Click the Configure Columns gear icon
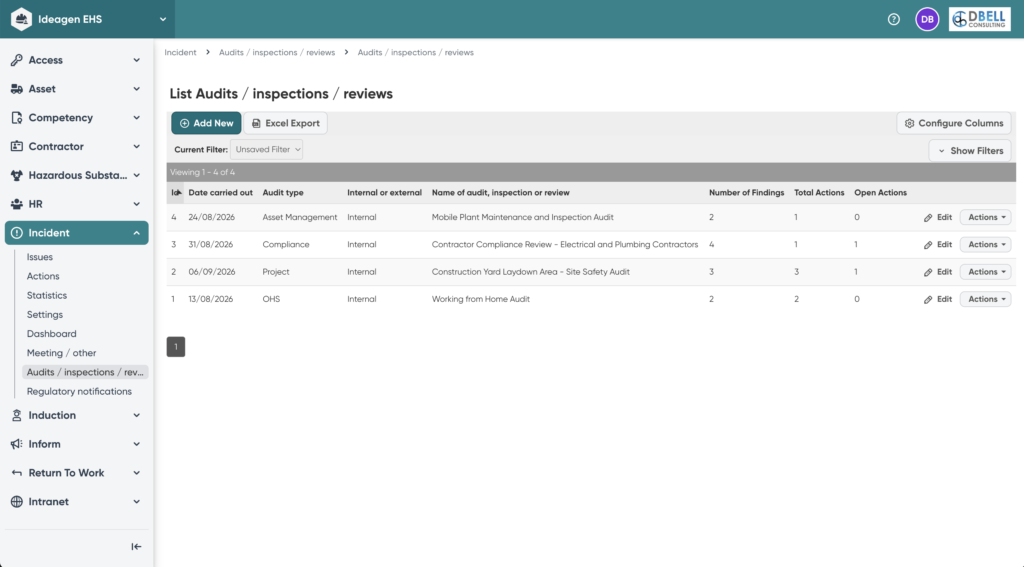 click(909, 123)
